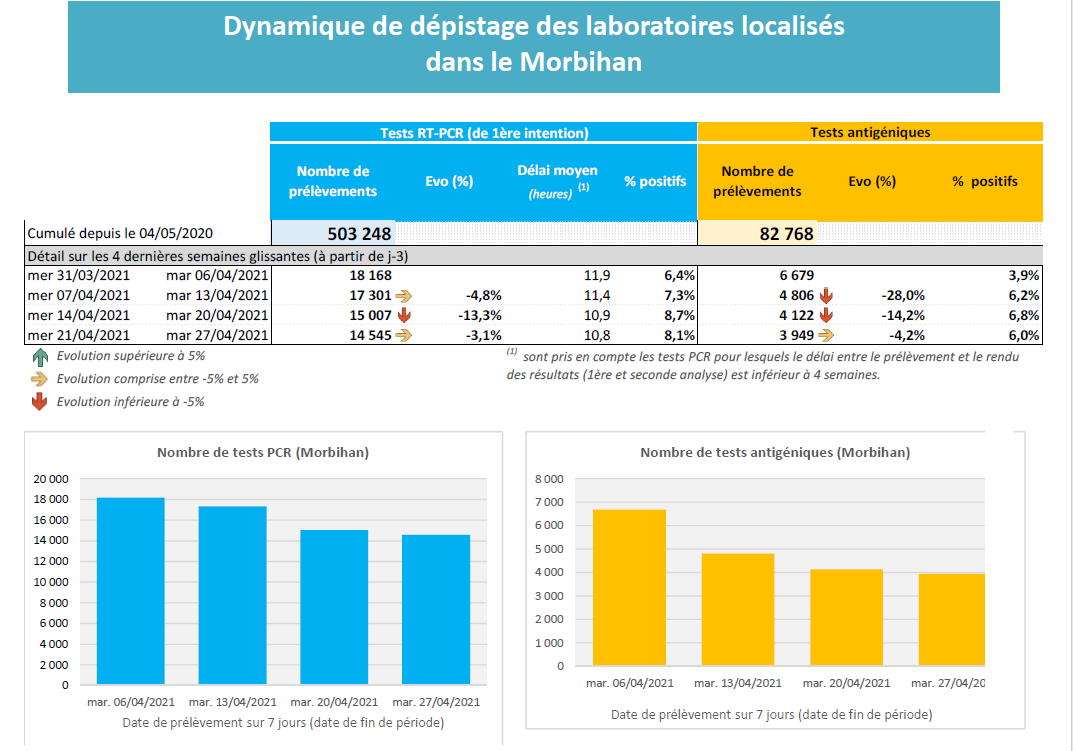Viewport: 1073px width, 751px height.
Task: Click the red down arrow beside 4 122
Action: click(x=826, y=315)
